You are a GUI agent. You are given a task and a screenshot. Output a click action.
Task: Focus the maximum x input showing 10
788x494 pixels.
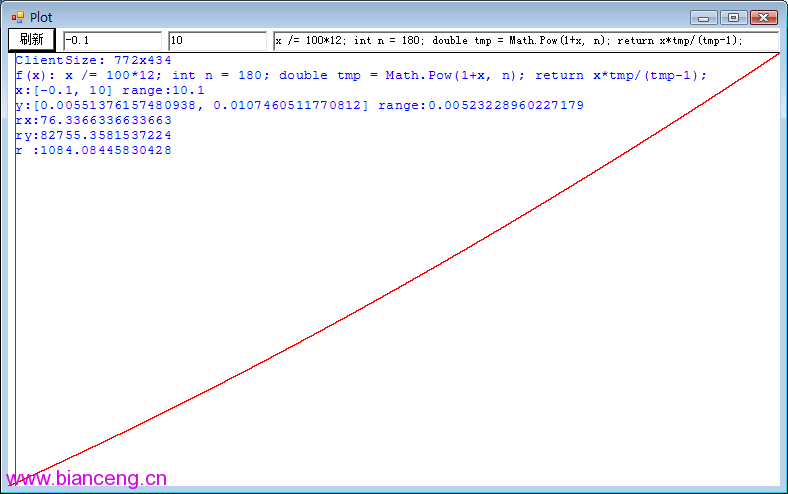click(218, 41)
